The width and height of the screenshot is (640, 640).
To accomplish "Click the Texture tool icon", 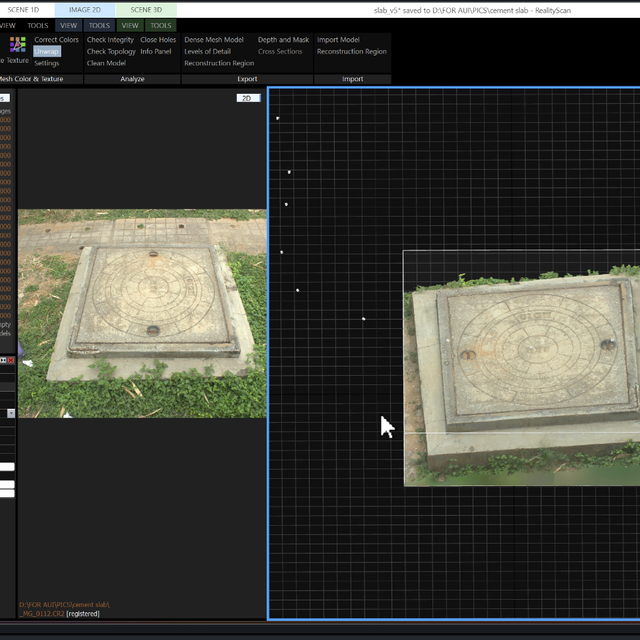I will [18, 44].
